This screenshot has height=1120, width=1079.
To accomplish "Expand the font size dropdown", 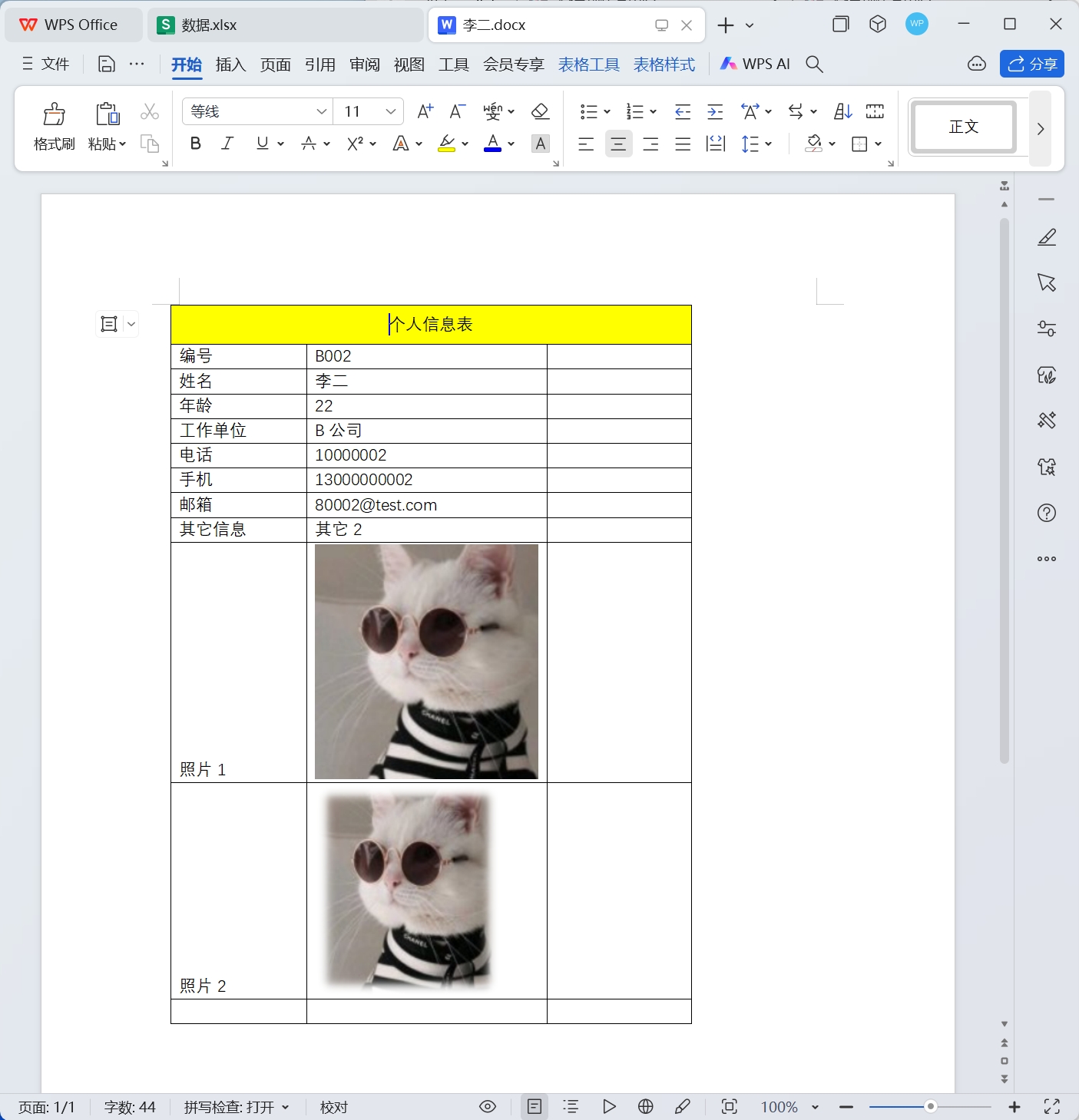I will pos(392,111).
